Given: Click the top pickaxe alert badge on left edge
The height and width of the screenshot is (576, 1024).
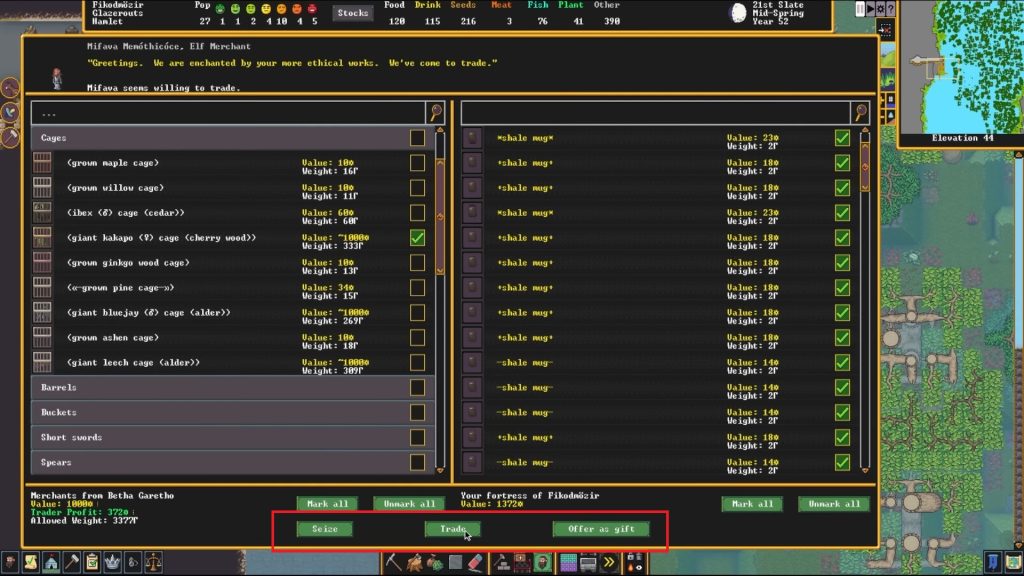Looking at the screenshot, I should (x=10, y=88).
